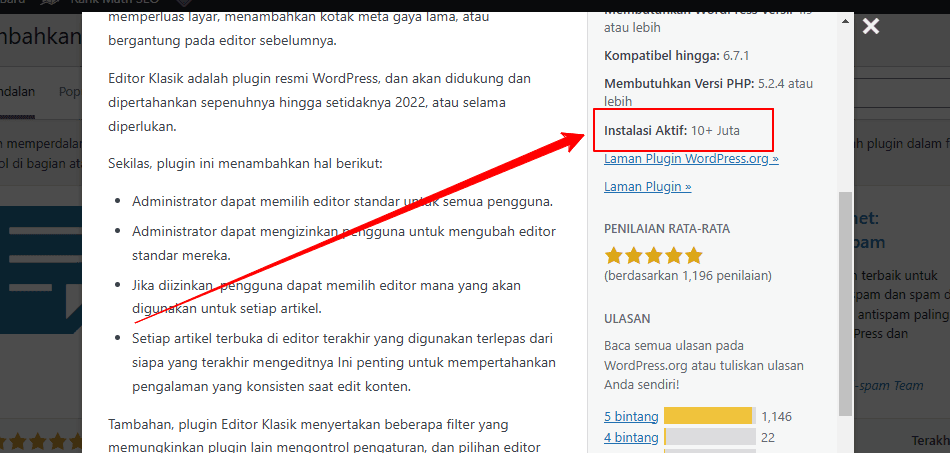The image size is (950, 453).
Task: Open the Laman Plugin » link
Action: [x=648, y=187]
